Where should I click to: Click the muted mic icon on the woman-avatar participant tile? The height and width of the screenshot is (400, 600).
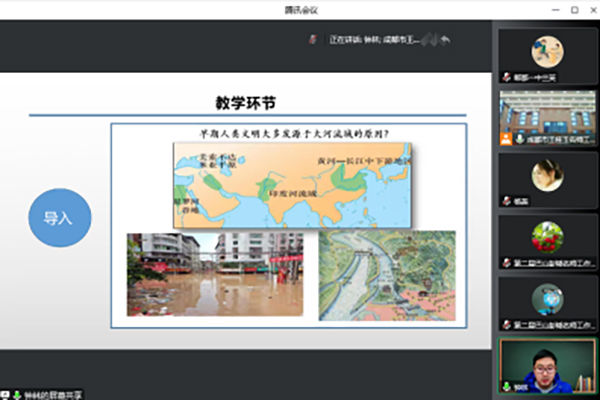coord(507,201)
